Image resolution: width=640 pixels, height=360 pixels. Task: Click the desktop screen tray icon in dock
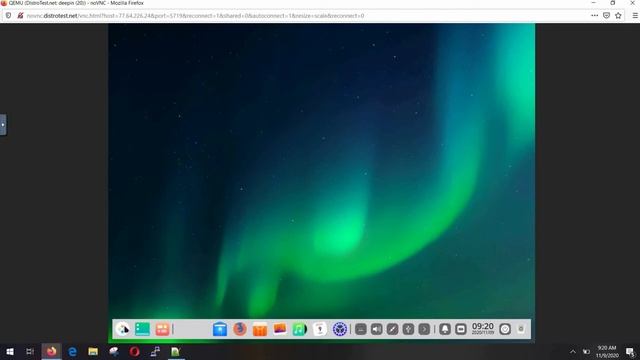(461, 329)
